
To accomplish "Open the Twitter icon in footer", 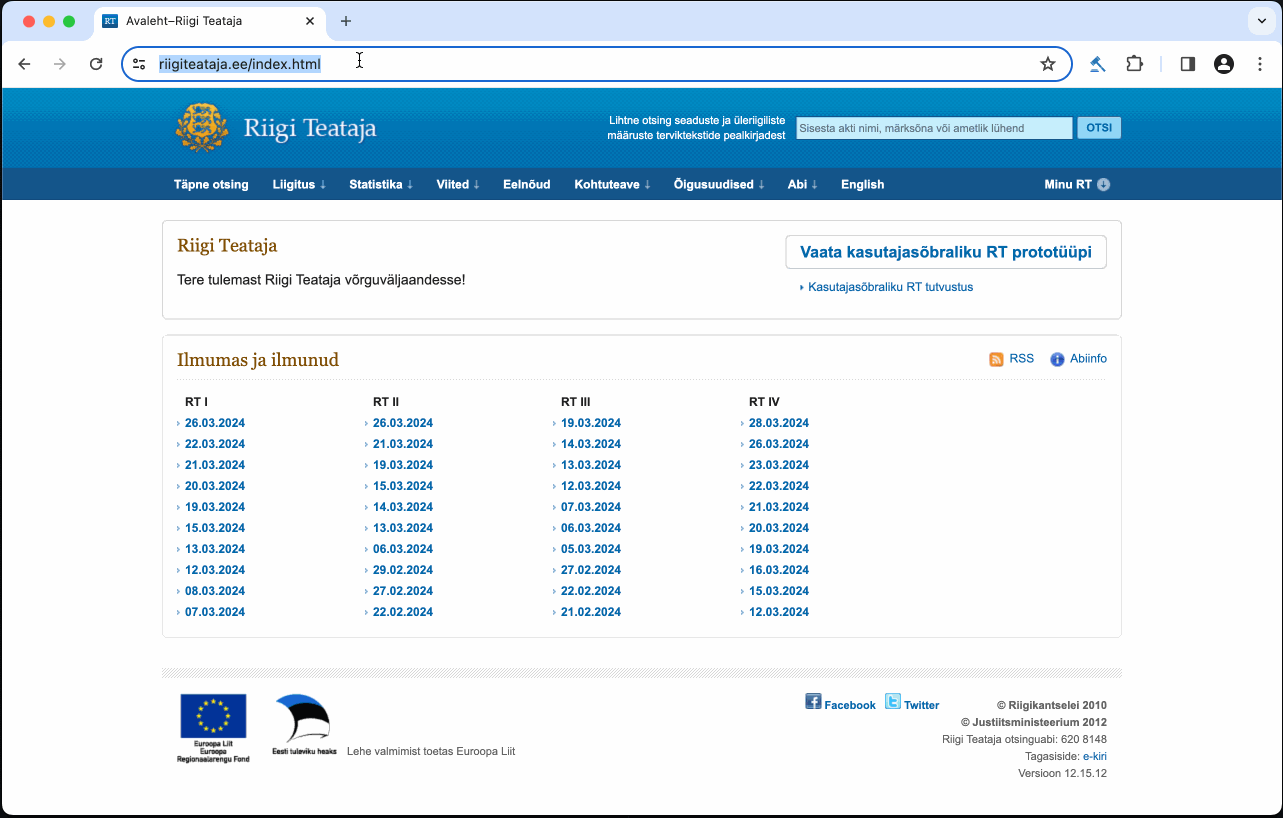I will point(893,702).
